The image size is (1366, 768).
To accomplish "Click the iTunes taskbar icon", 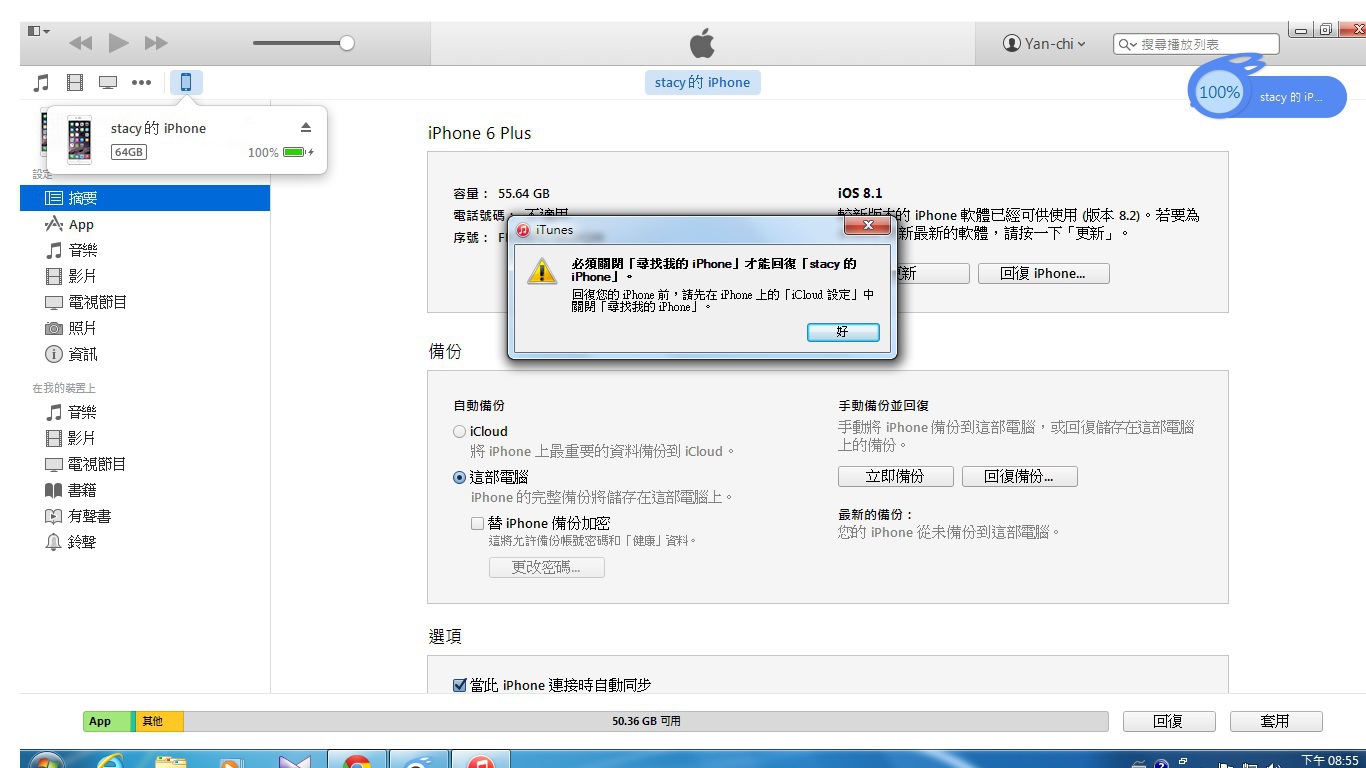I will [x=482, y=762].
